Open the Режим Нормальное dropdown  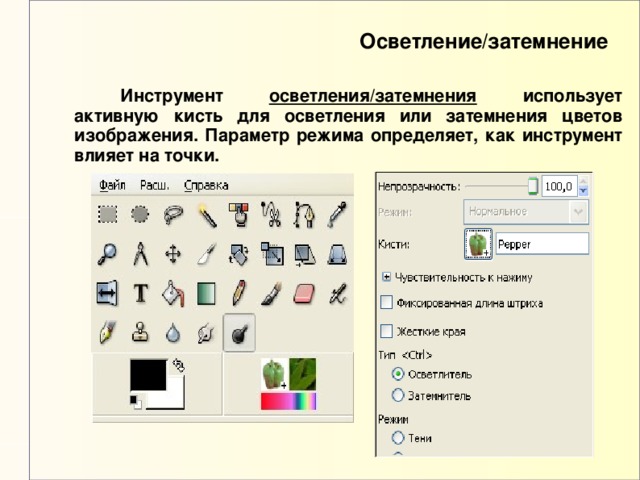[526, 212]
